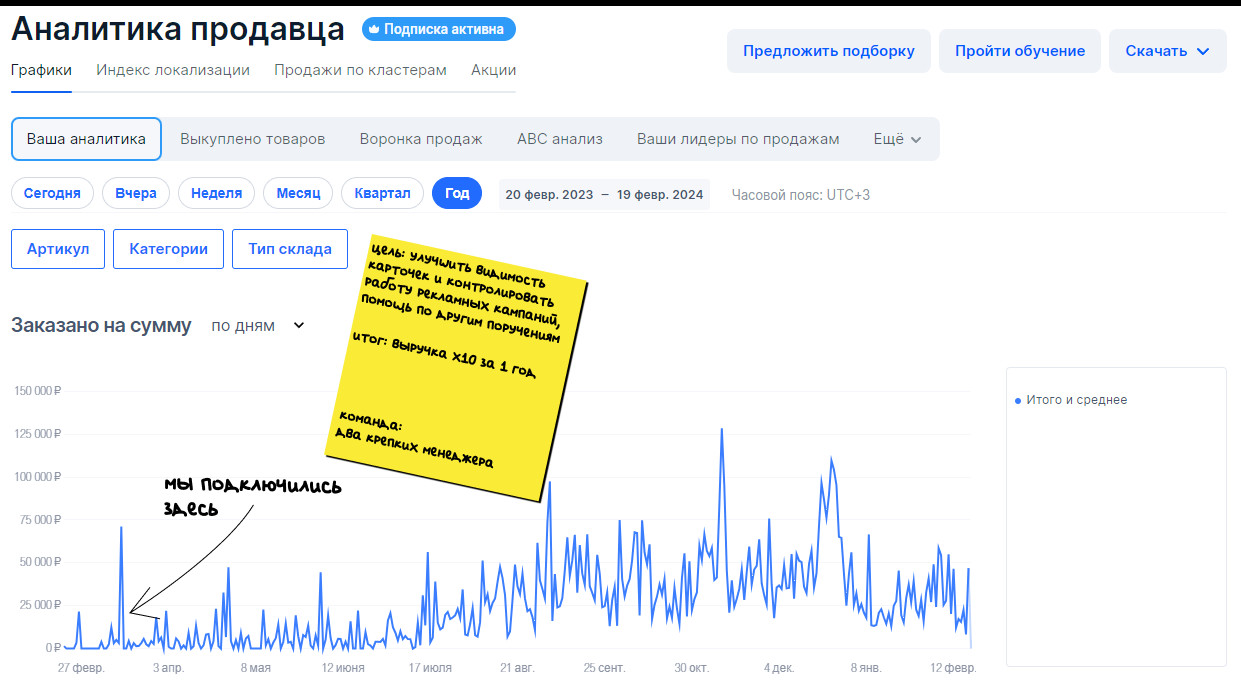The width and height of the screenshot is (1241, 687).
Task: Click the crown icon in subscription badge
Action: point(375,30)
